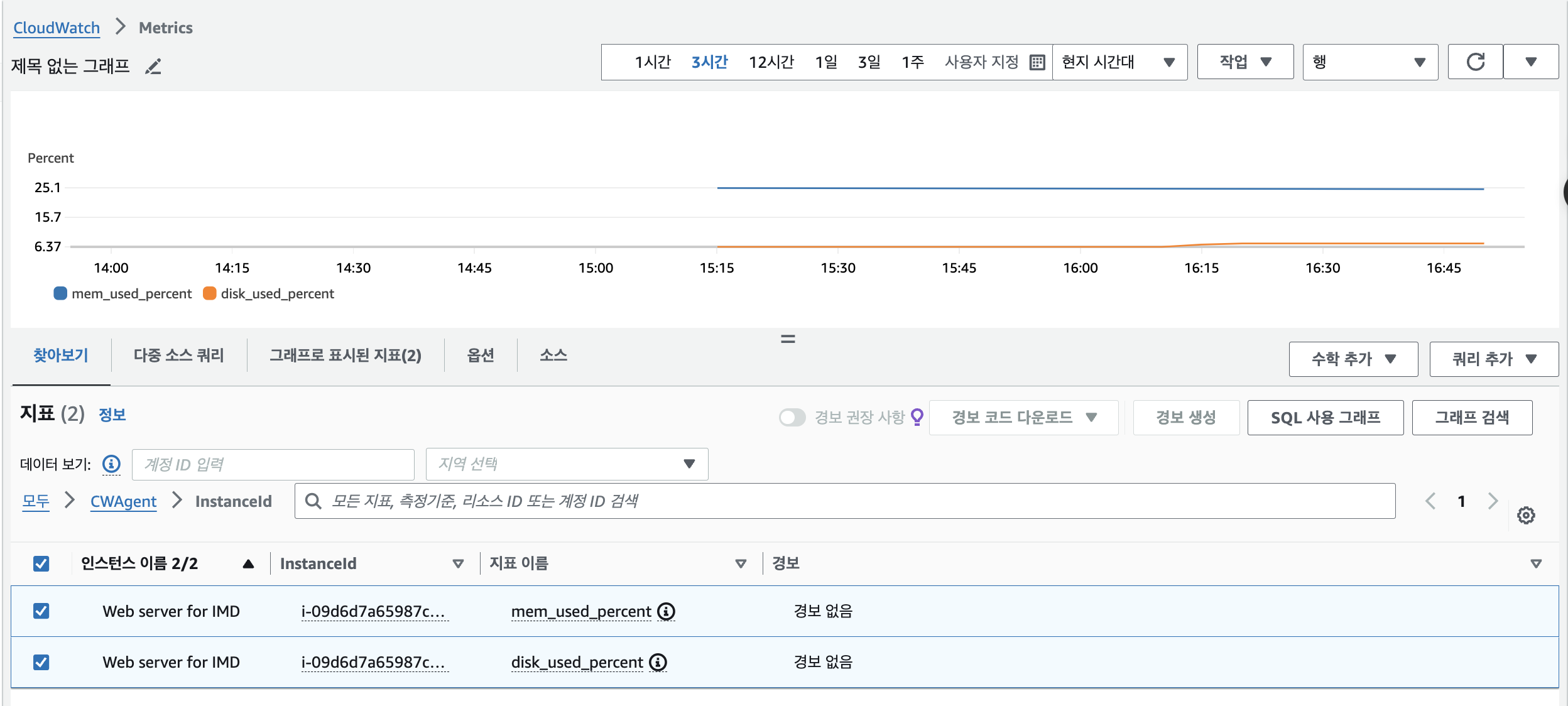Open the 수학 추가 dropdown
The image size is (1568, 706).
click(1353, 359)
